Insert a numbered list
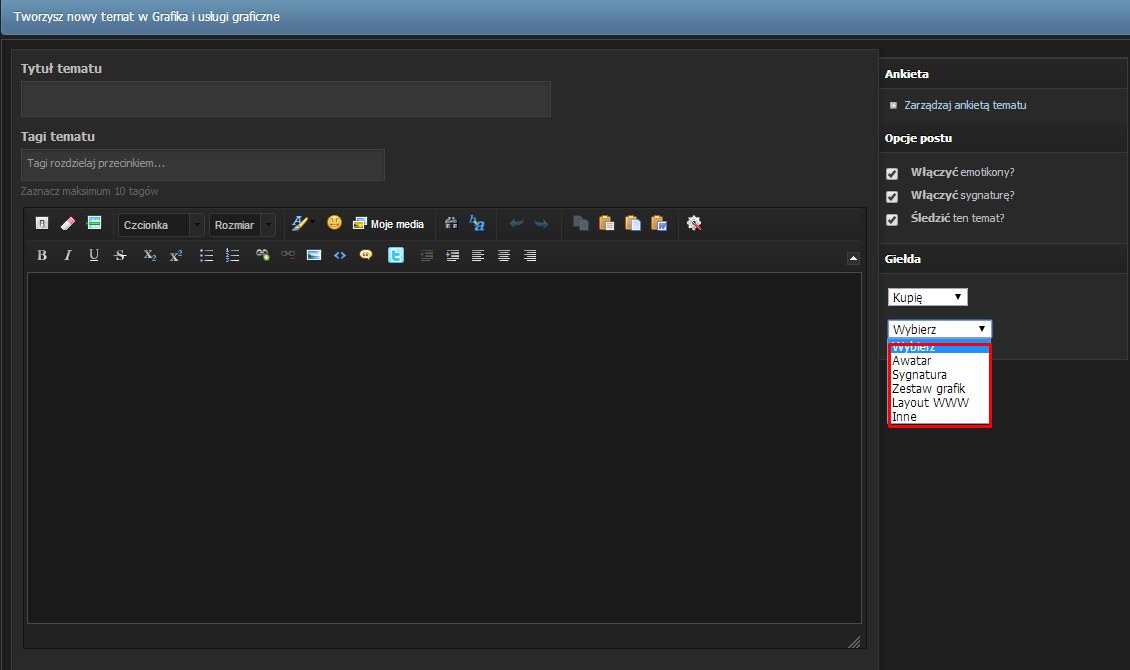The width and height of the screenshot is (1130, 670). coord(232,255)
